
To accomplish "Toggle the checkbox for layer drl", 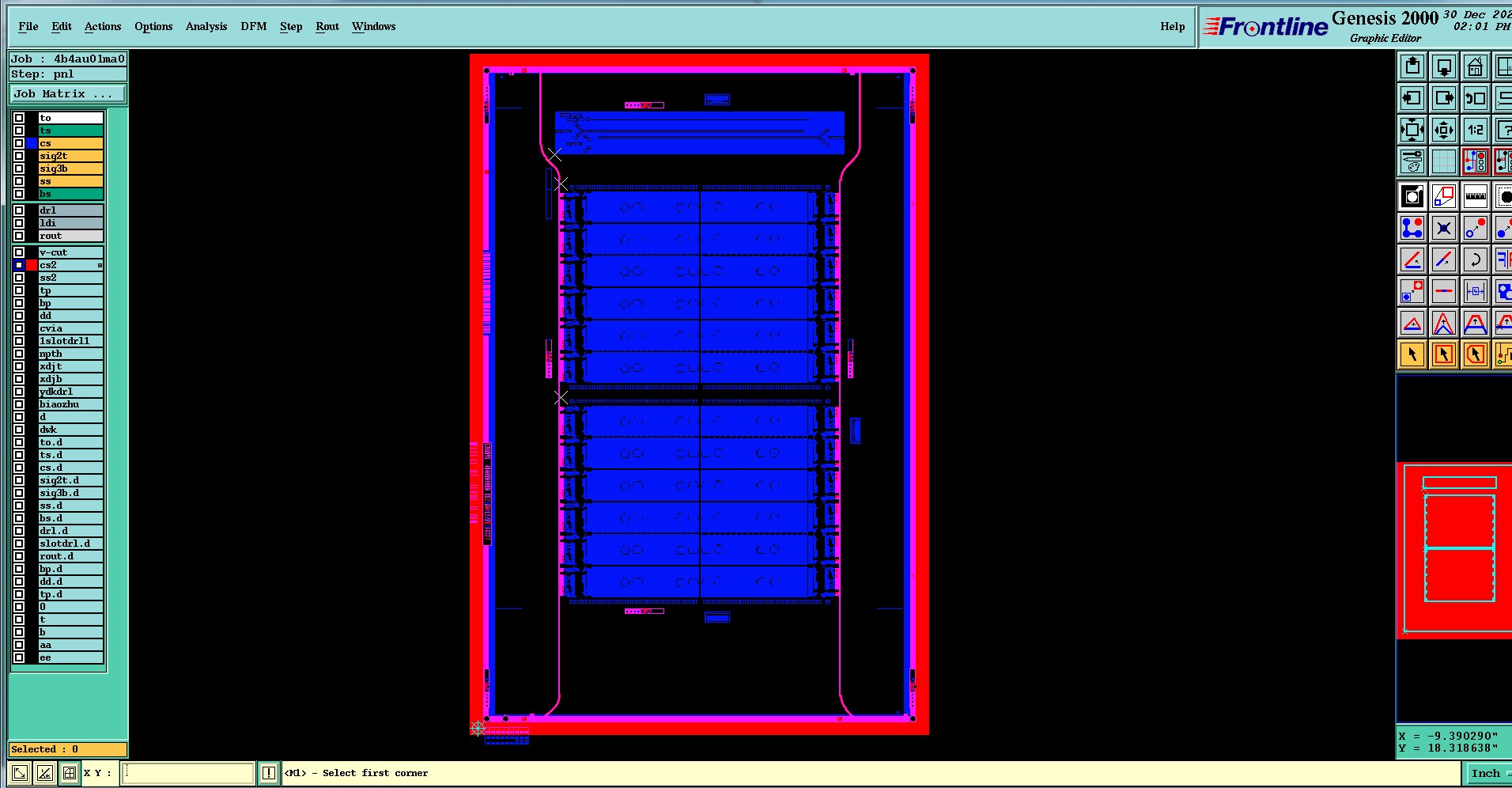I will tap(19, 210).
